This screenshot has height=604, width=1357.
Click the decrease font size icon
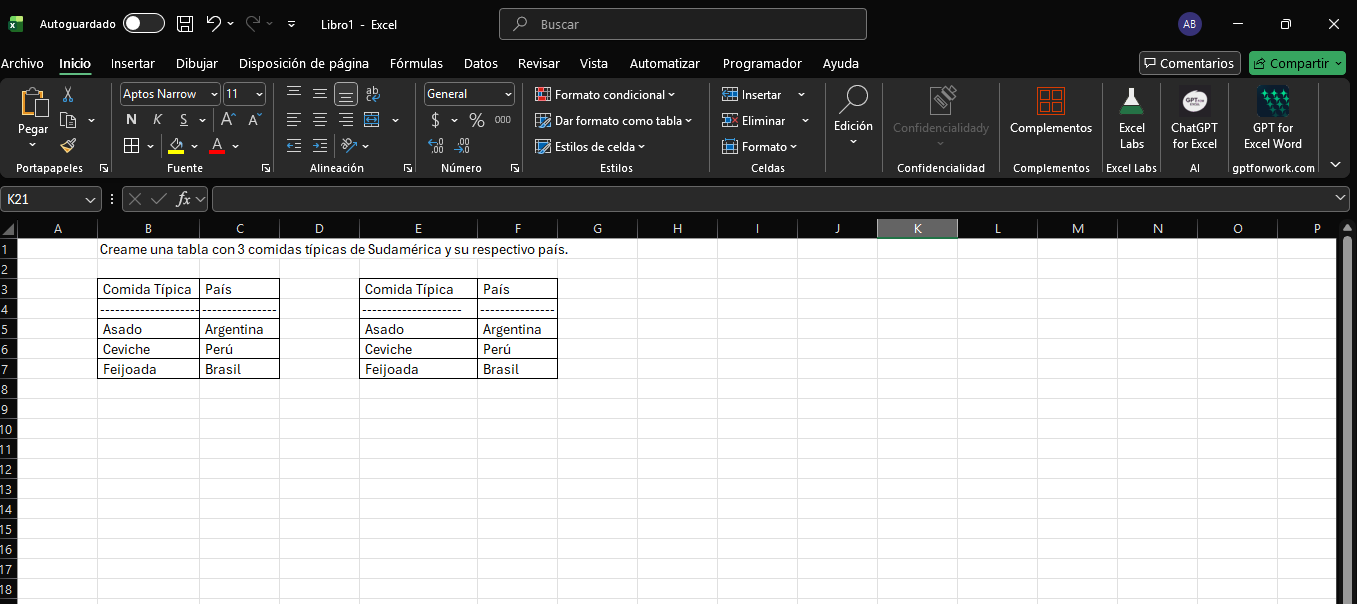pos(253,120)
